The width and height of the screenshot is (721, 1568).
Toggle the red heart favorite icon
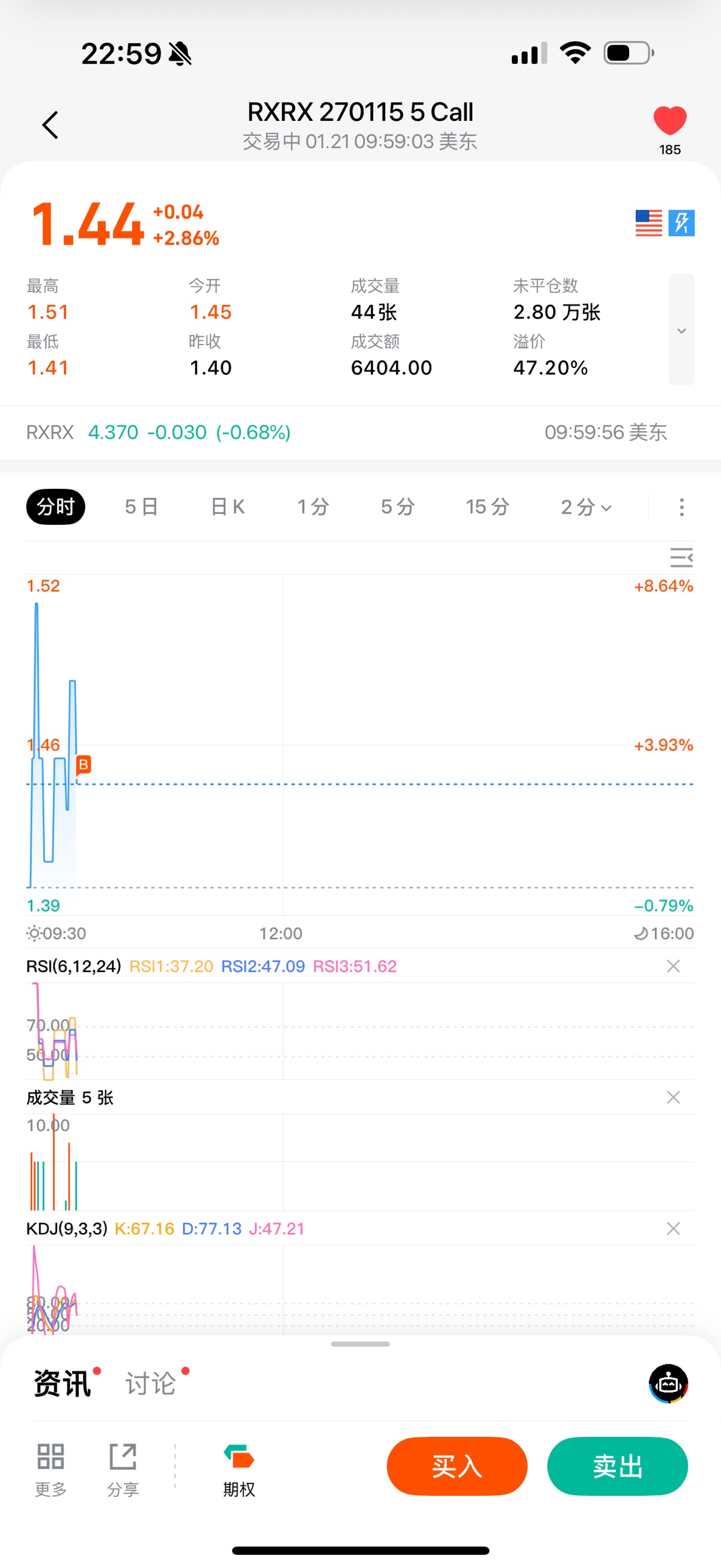coord(669,120)
